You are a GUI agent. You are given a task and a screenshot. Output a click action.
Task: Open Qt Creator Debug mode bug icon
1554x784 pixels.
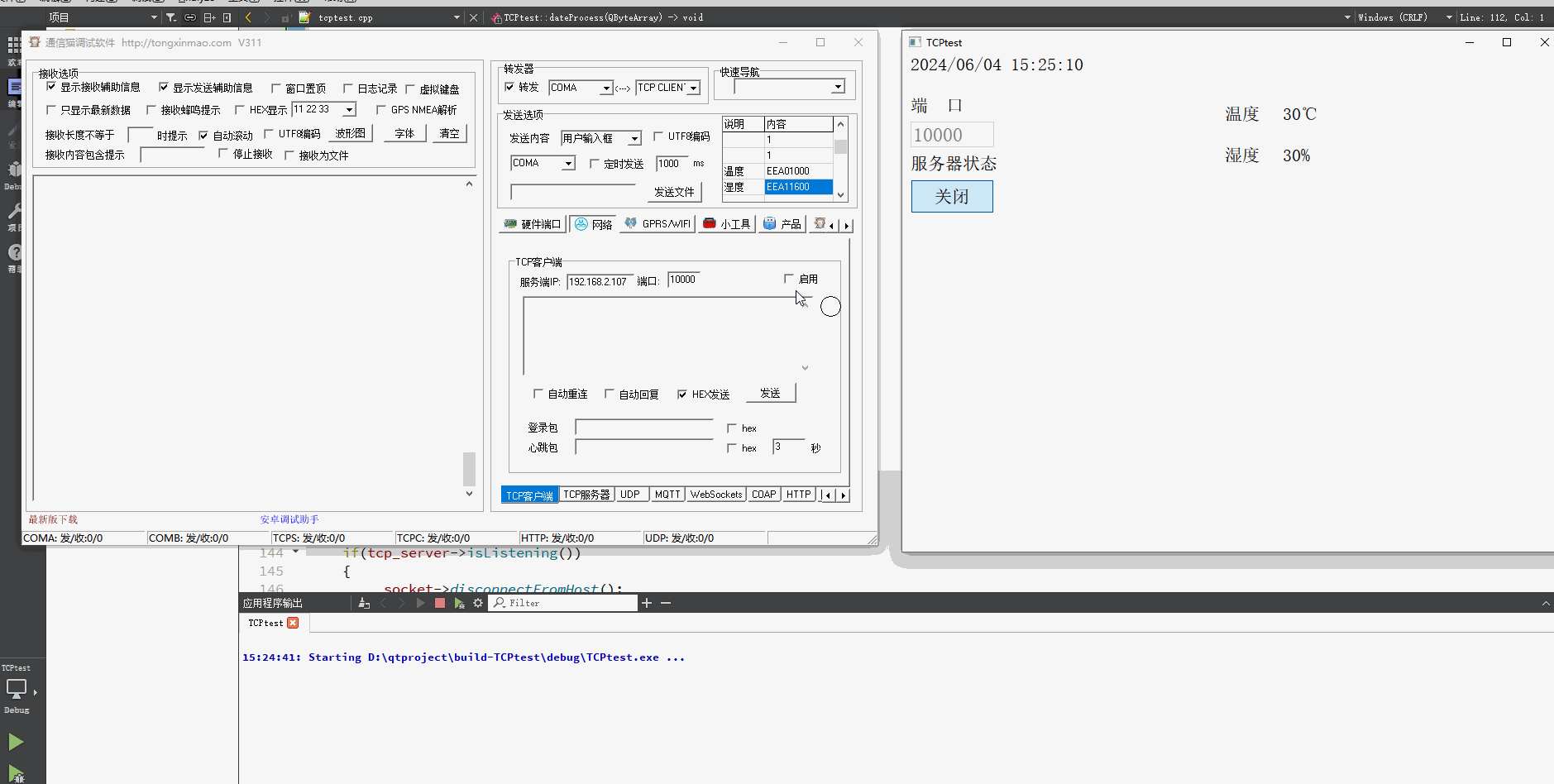click(13, 170)
